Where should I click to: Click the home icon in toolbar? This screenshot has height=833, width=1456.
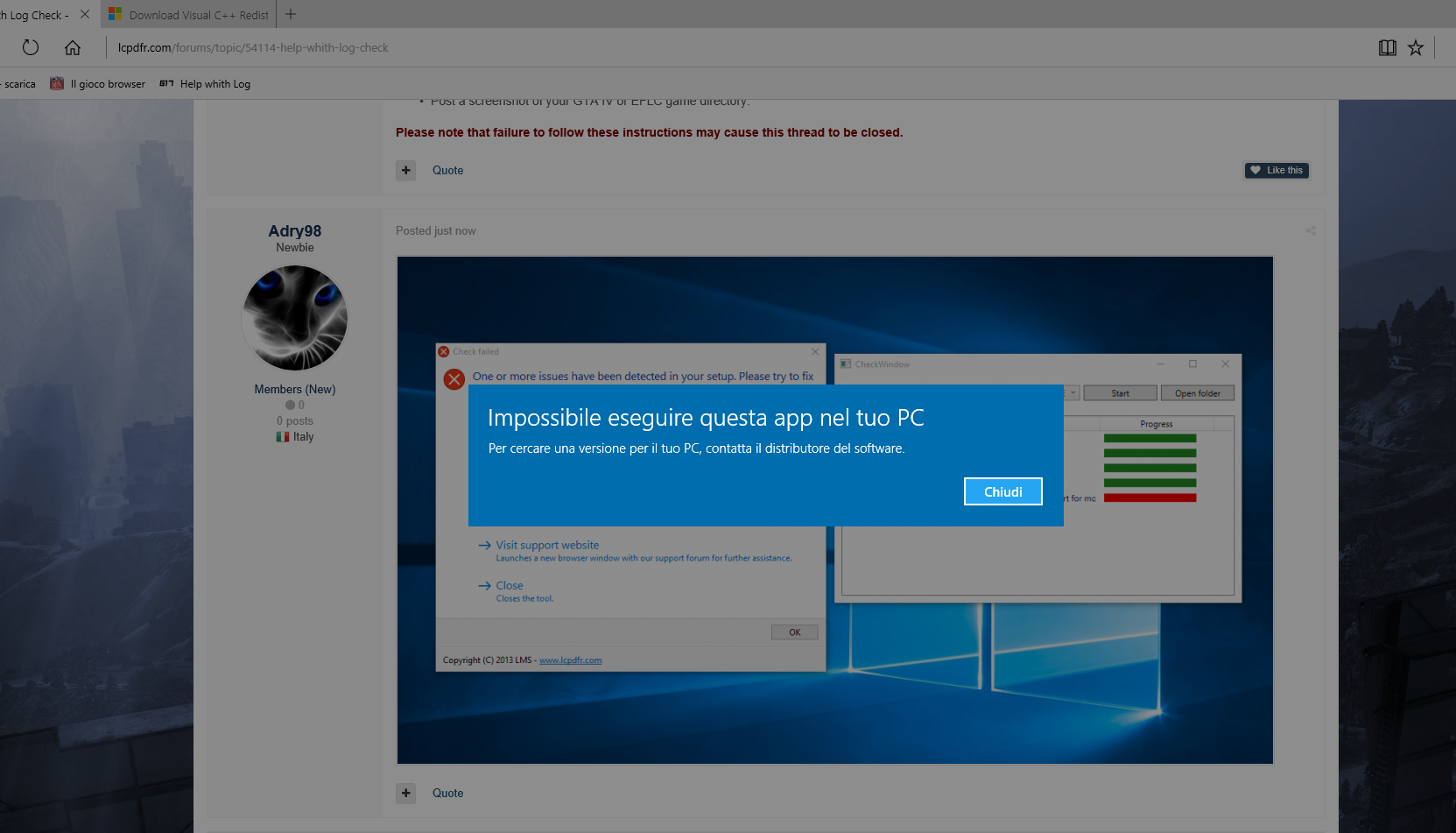point(73,47)
